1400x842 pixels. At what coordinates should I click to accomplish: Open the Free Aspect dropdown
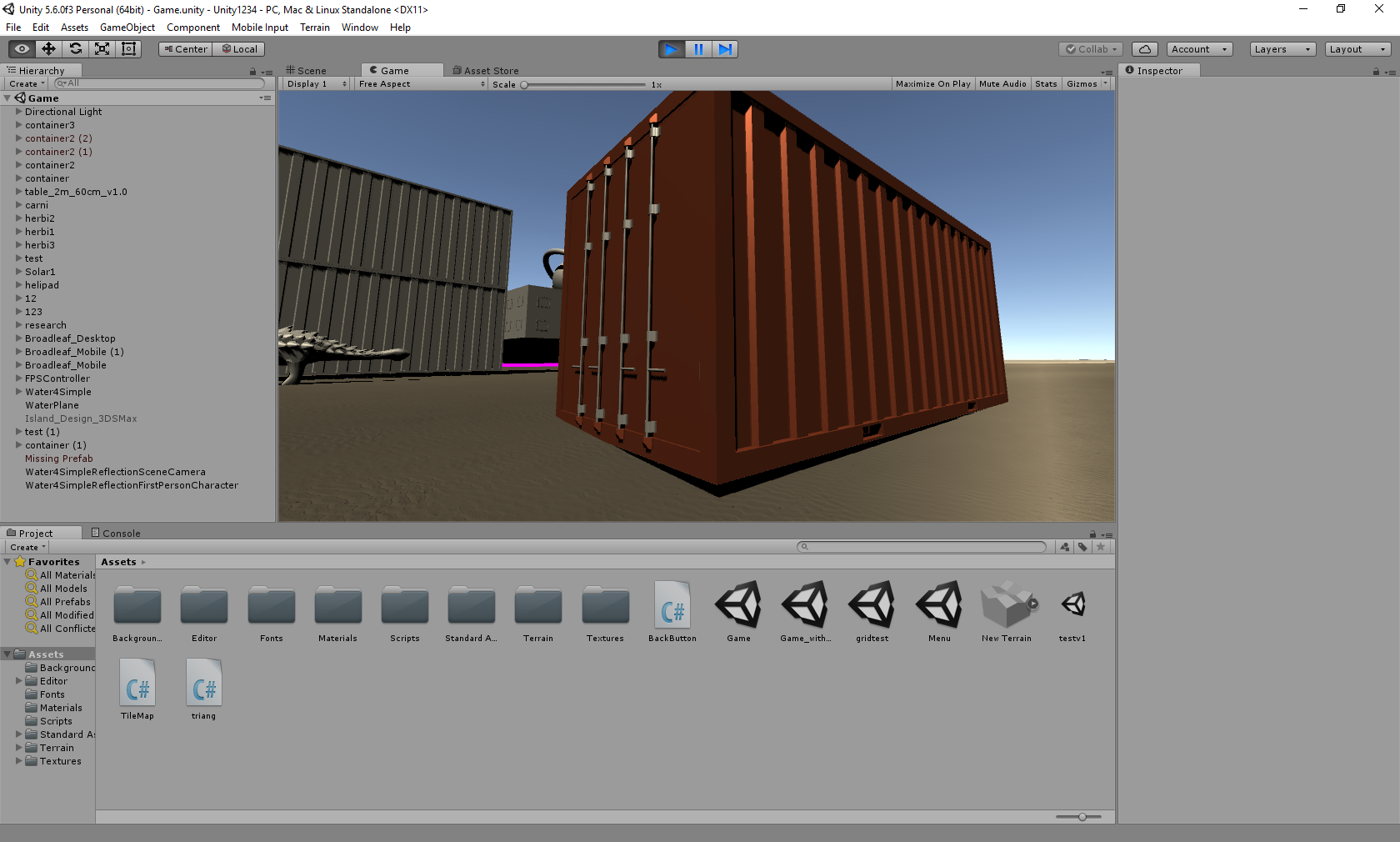point(422,84)
